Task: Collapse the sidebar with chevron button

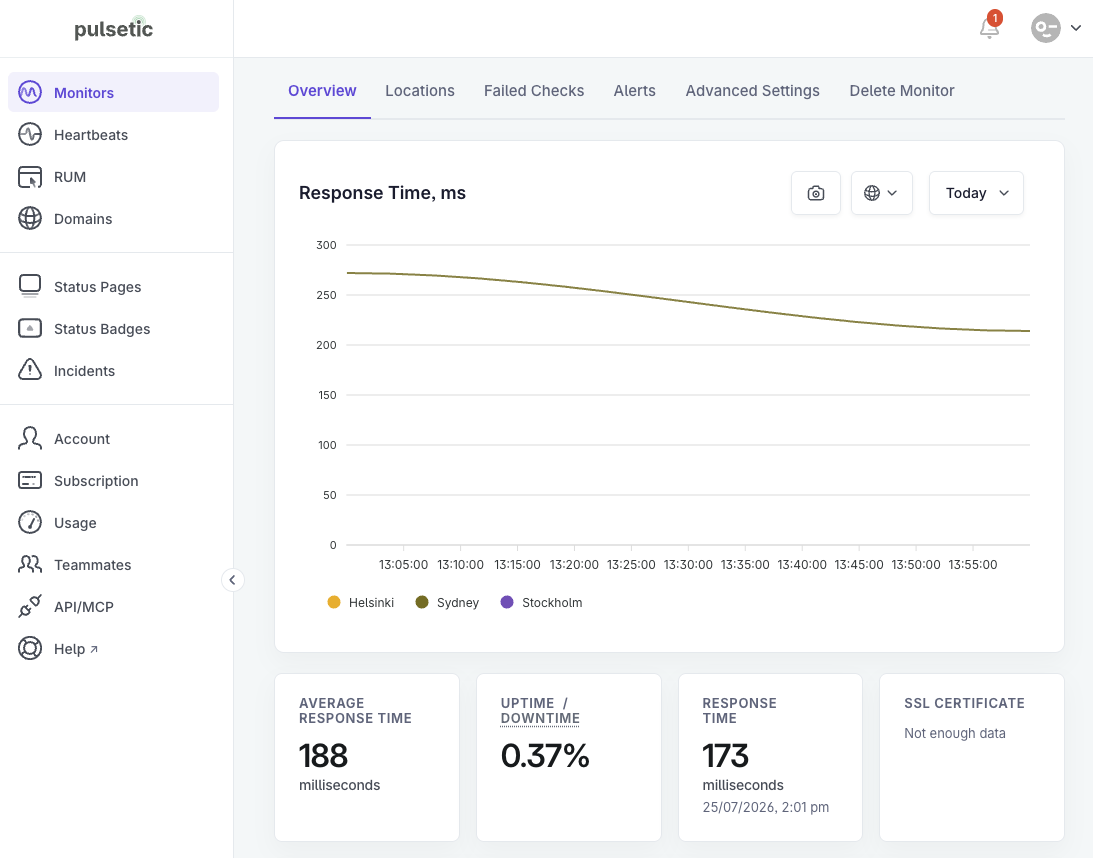Action: pos(233,580)
